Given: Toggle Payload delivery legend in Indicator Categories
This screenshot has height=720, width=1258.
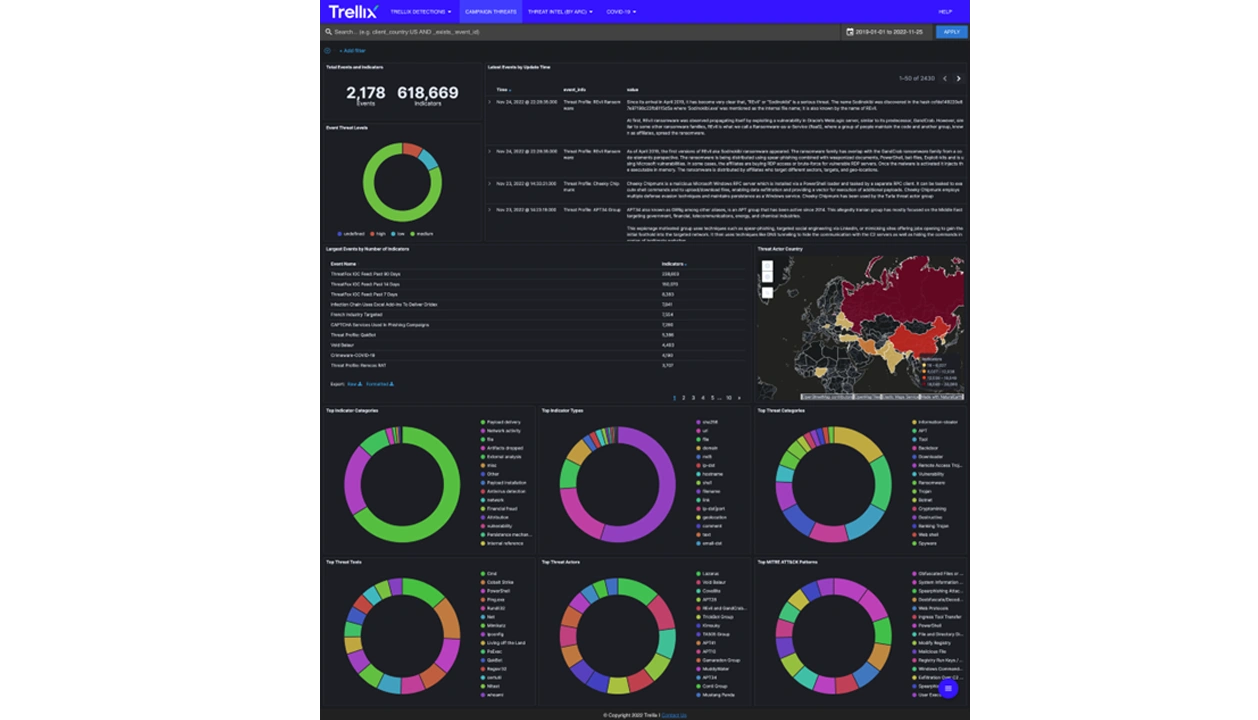Looking at the screenshot, I should (x=501, y=422).
